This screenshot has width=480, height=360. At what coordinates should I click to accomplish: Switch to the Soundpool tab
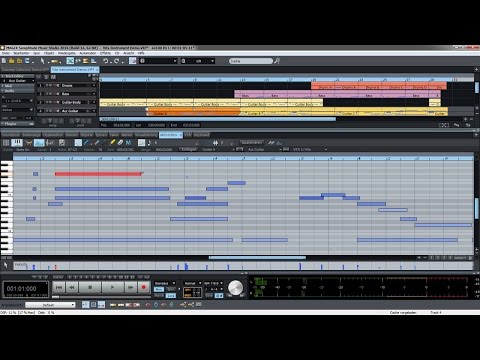[10, 135]
